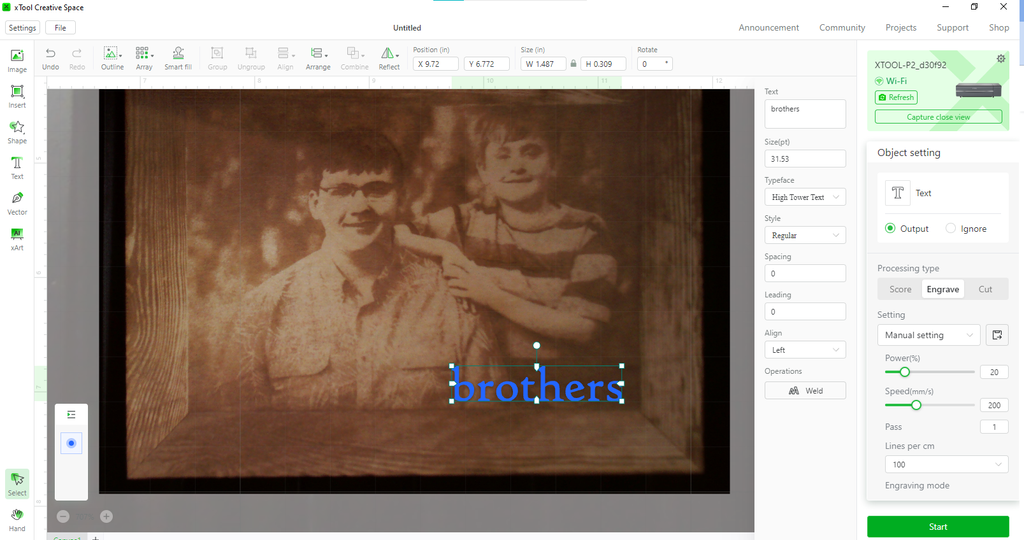
Task: Open the File menu
Action: tap(60, 28)
